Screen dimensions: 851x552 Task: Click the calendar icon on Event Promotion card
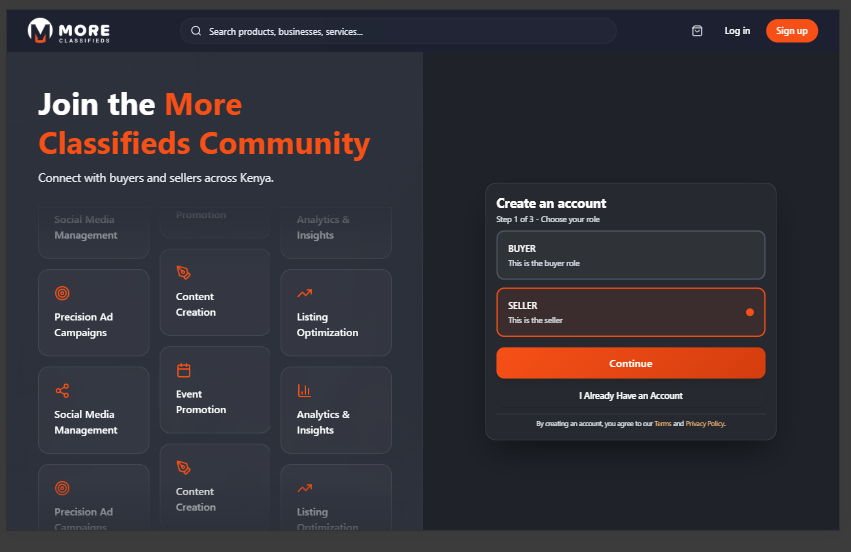point(183,370)
